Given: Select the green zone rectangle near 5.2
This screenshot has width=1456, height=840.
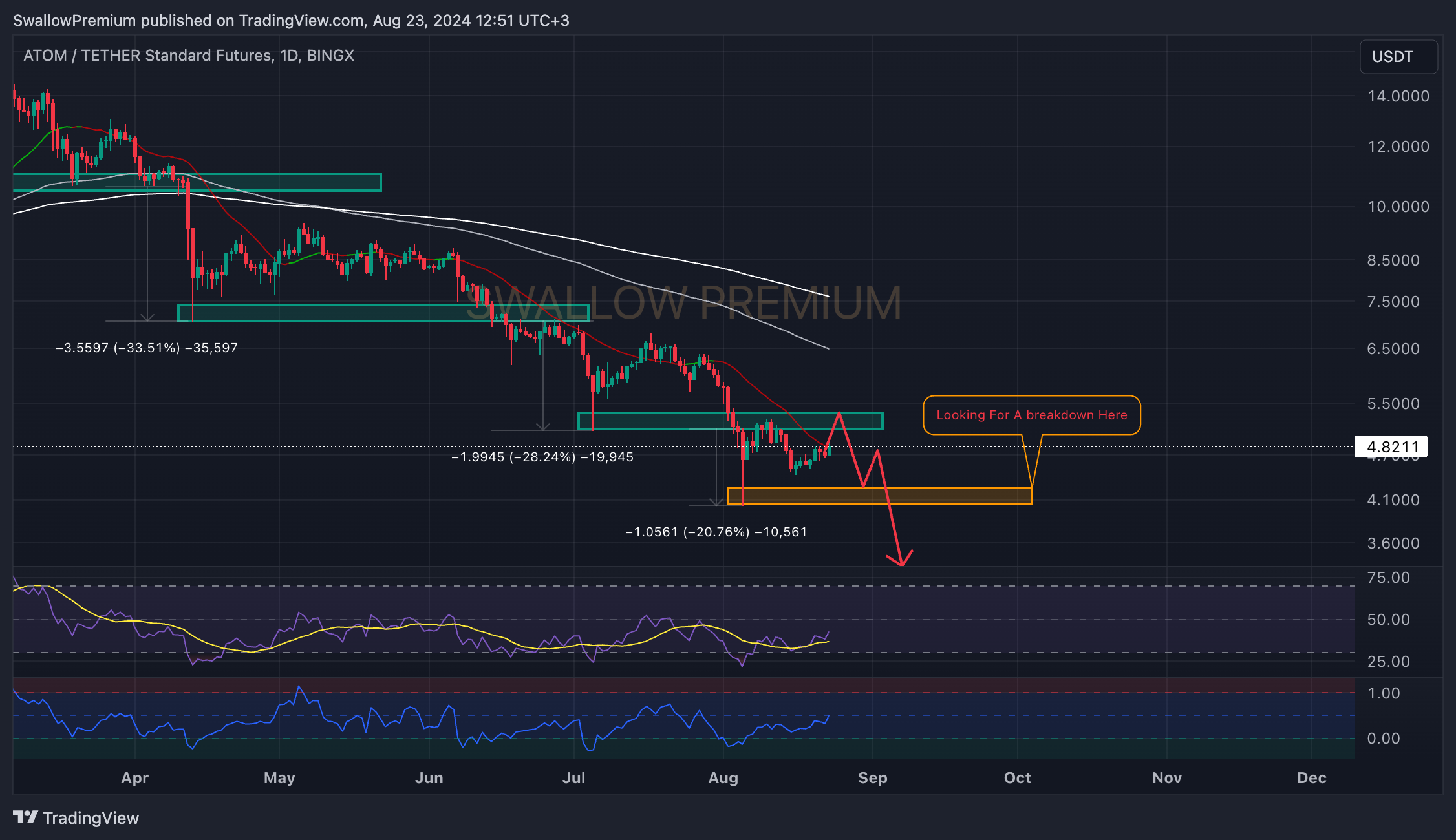Looking at the screenshot, I should (730, 421).
